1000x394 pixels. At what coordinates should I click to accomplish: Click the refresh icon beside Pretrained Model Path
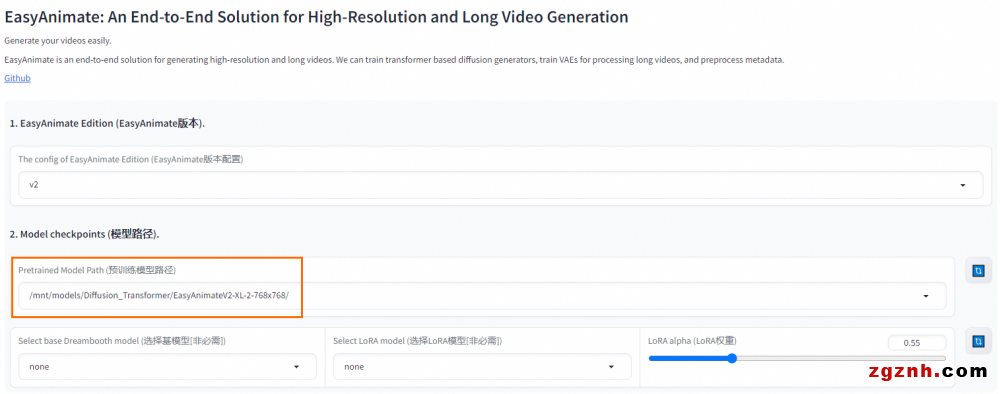pyautogui.click(x=978, y=271)
